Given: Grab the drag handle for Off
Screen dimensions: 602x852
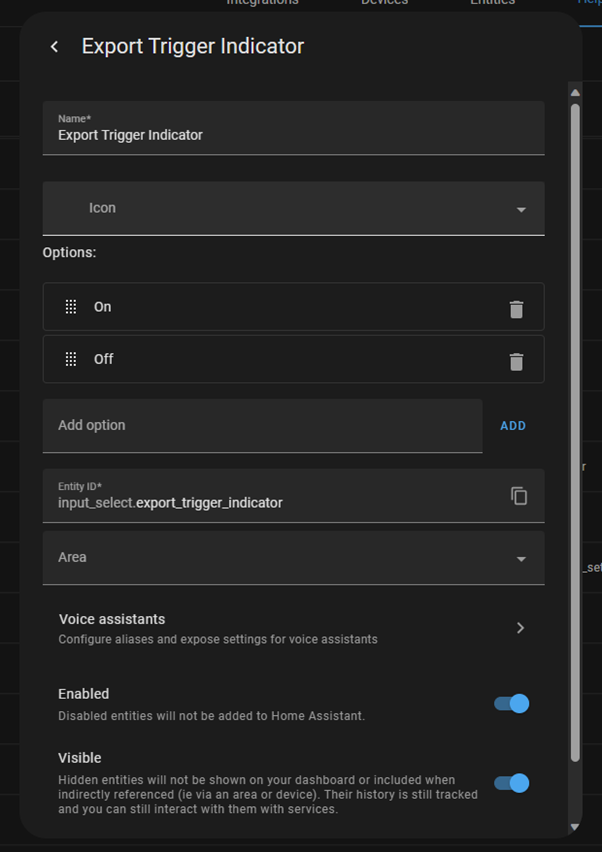Looking at the screenshot, I should tap(71, 359).
